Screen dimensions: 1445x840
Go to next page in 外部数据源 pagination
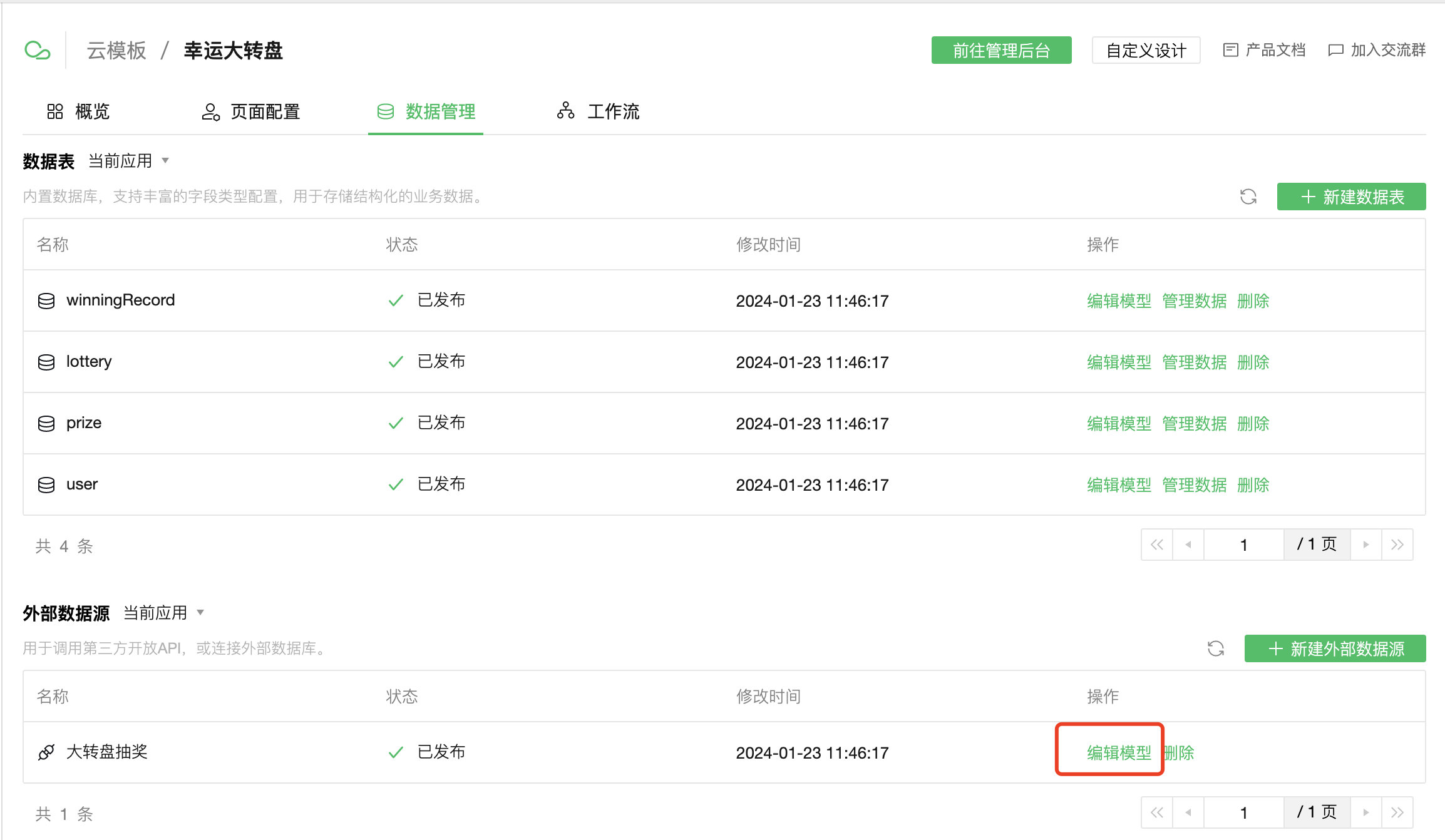[x=1366, y=812]
